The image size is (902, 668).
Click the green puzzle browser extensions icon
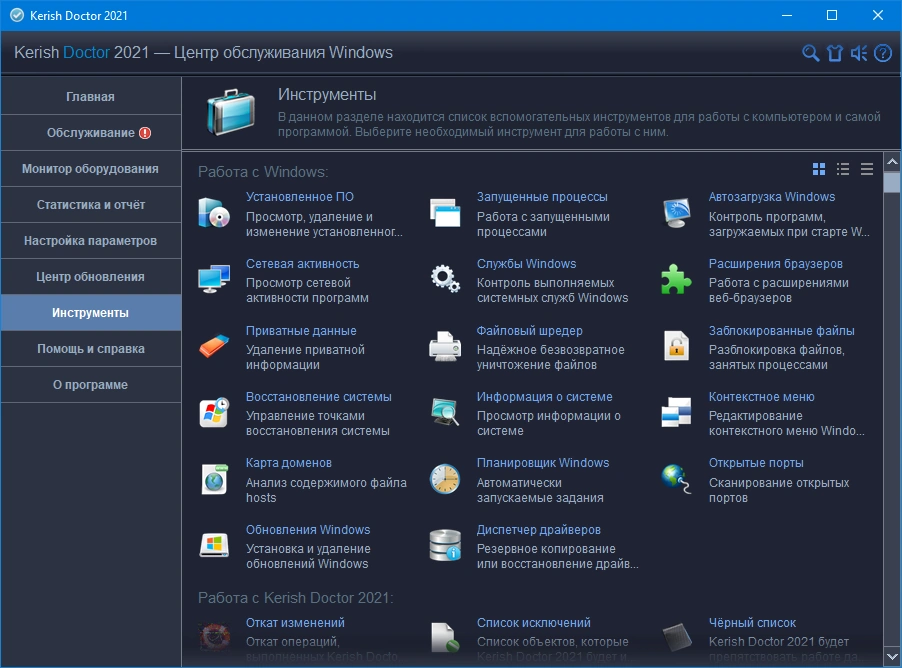676,280
